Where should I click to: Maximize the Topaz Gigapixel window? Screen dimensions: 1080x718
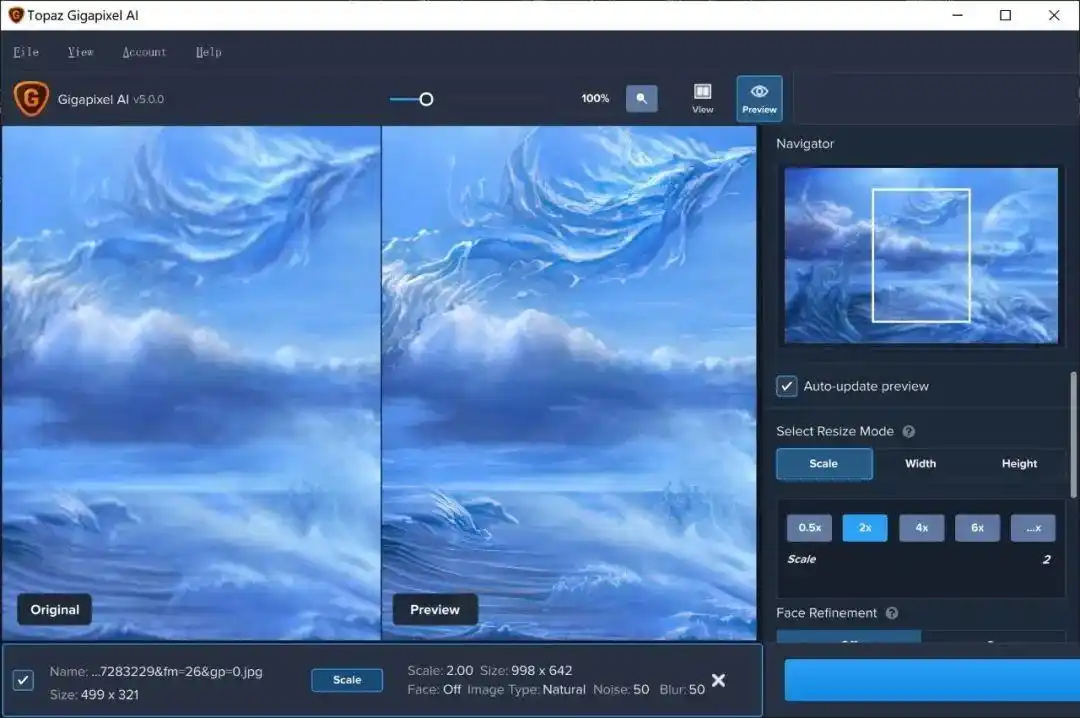point(1005,15)
